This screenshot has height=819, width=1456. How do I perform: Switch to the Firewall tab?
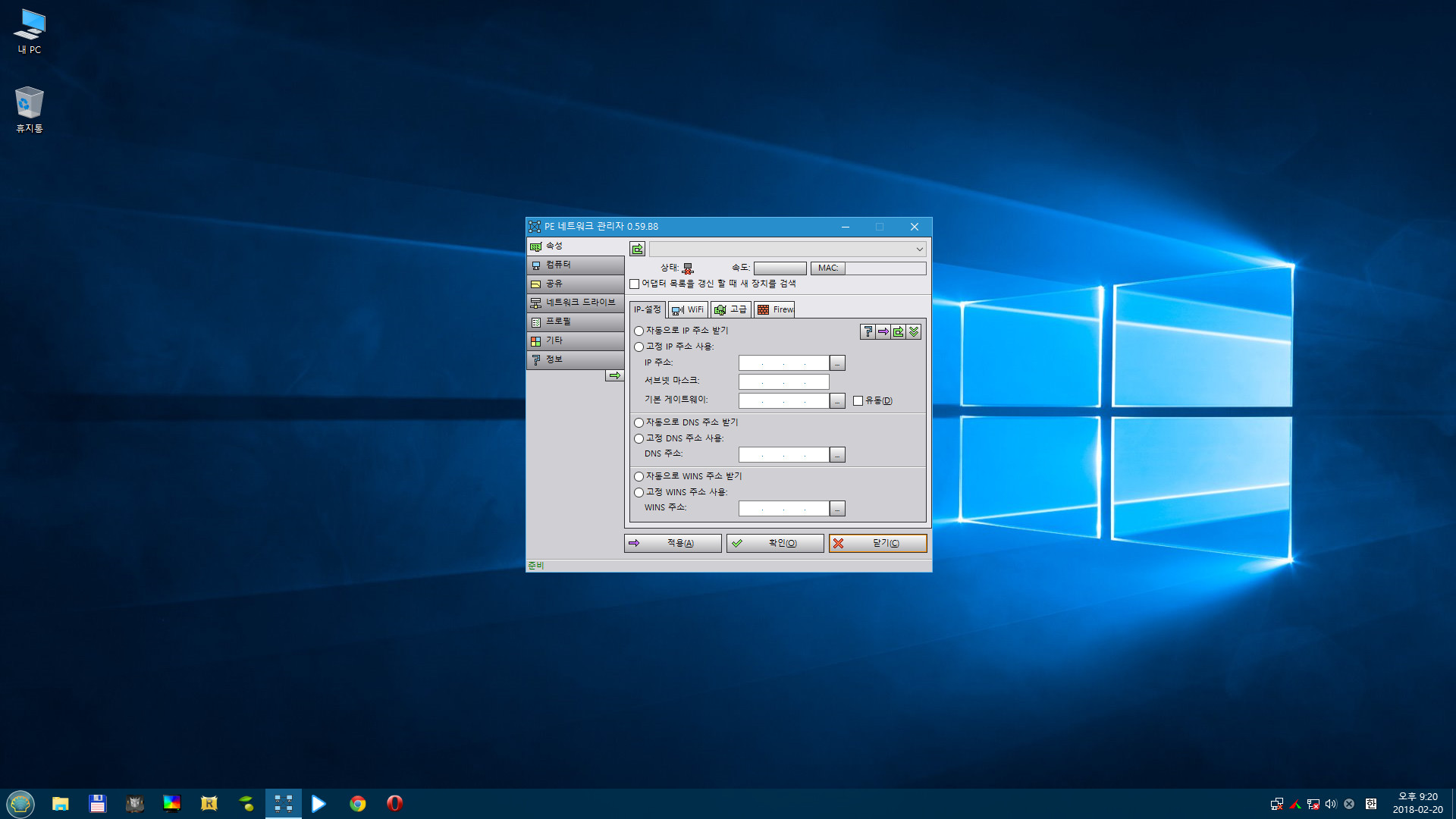(x=774, y=309)
